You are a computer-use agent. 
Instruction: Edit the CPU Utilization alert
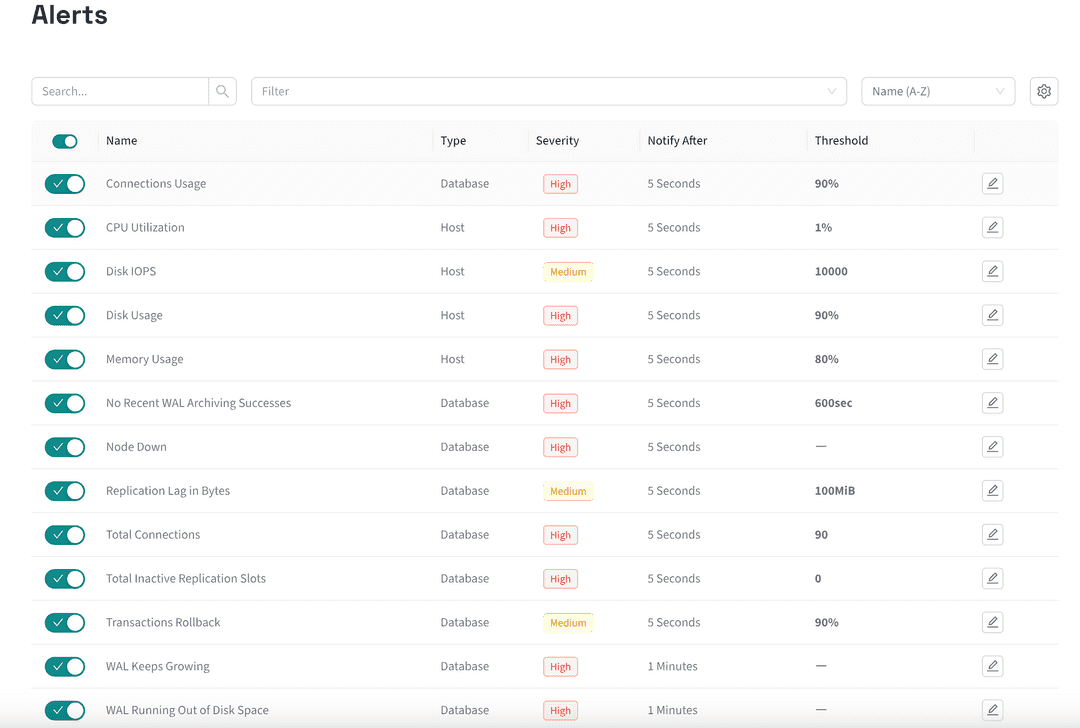(x=992, y=228)
